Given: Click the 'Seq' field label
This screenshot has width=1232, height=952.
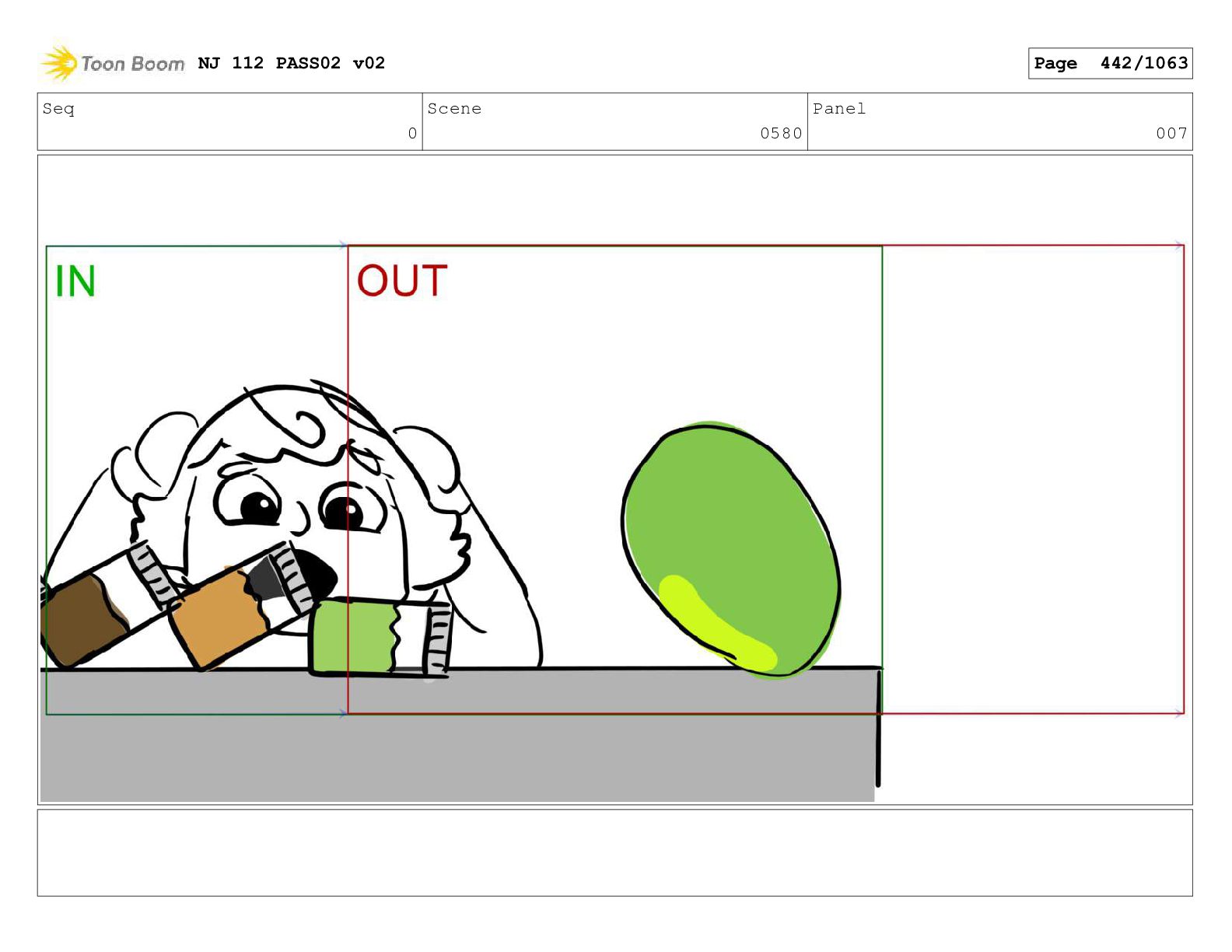Looking at the screenshot, I should pyautogui.click(x=58, y=109).
